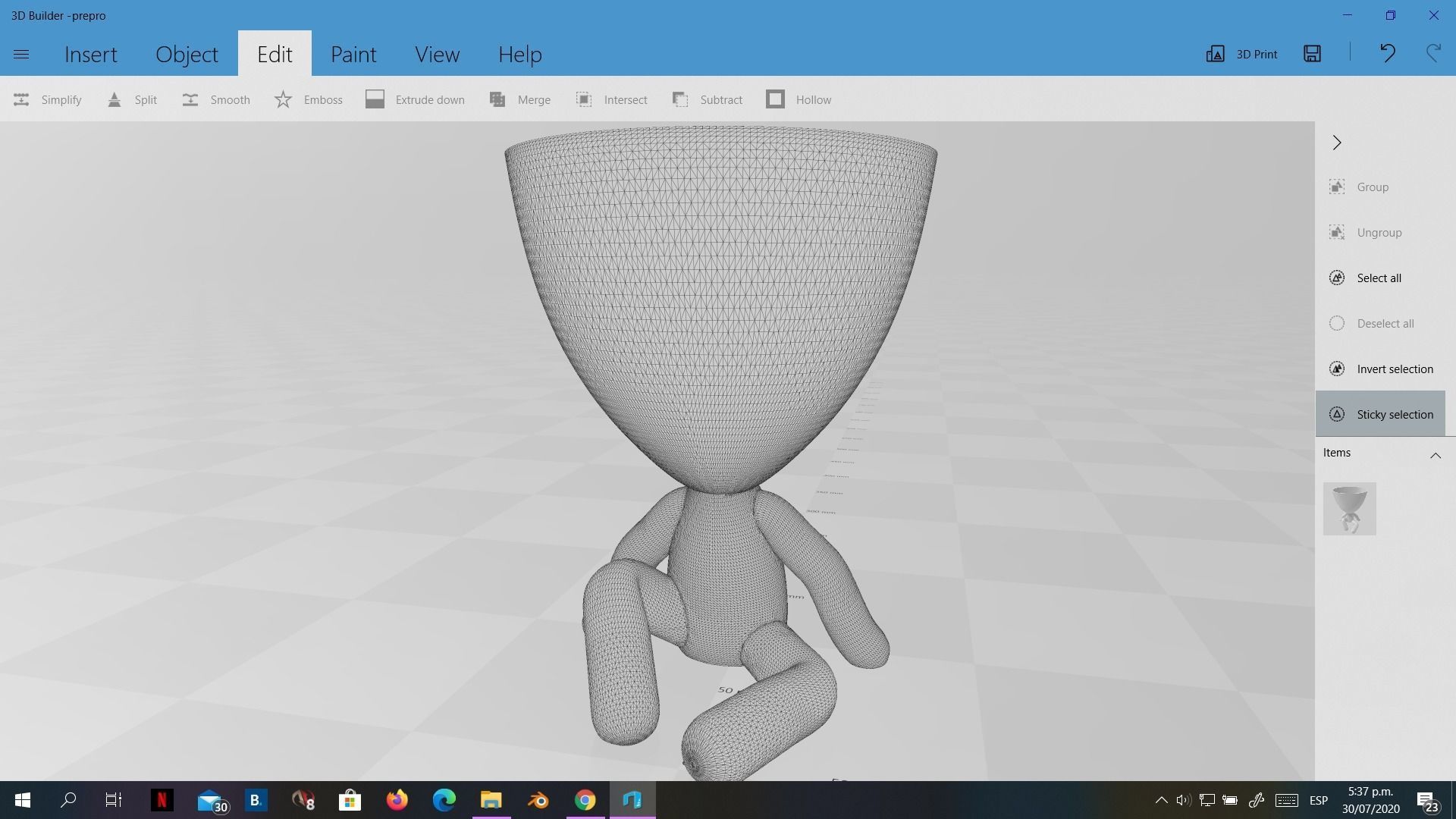Open the Help tab
This screenshot has width=1456, height=819.
point(520,54)
